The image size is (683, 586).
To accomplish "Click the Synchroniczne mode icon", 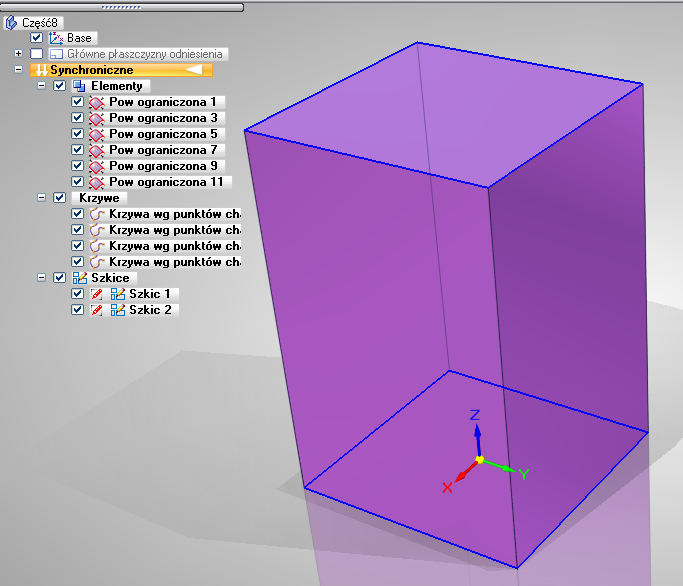I will (x=41, y=70).
